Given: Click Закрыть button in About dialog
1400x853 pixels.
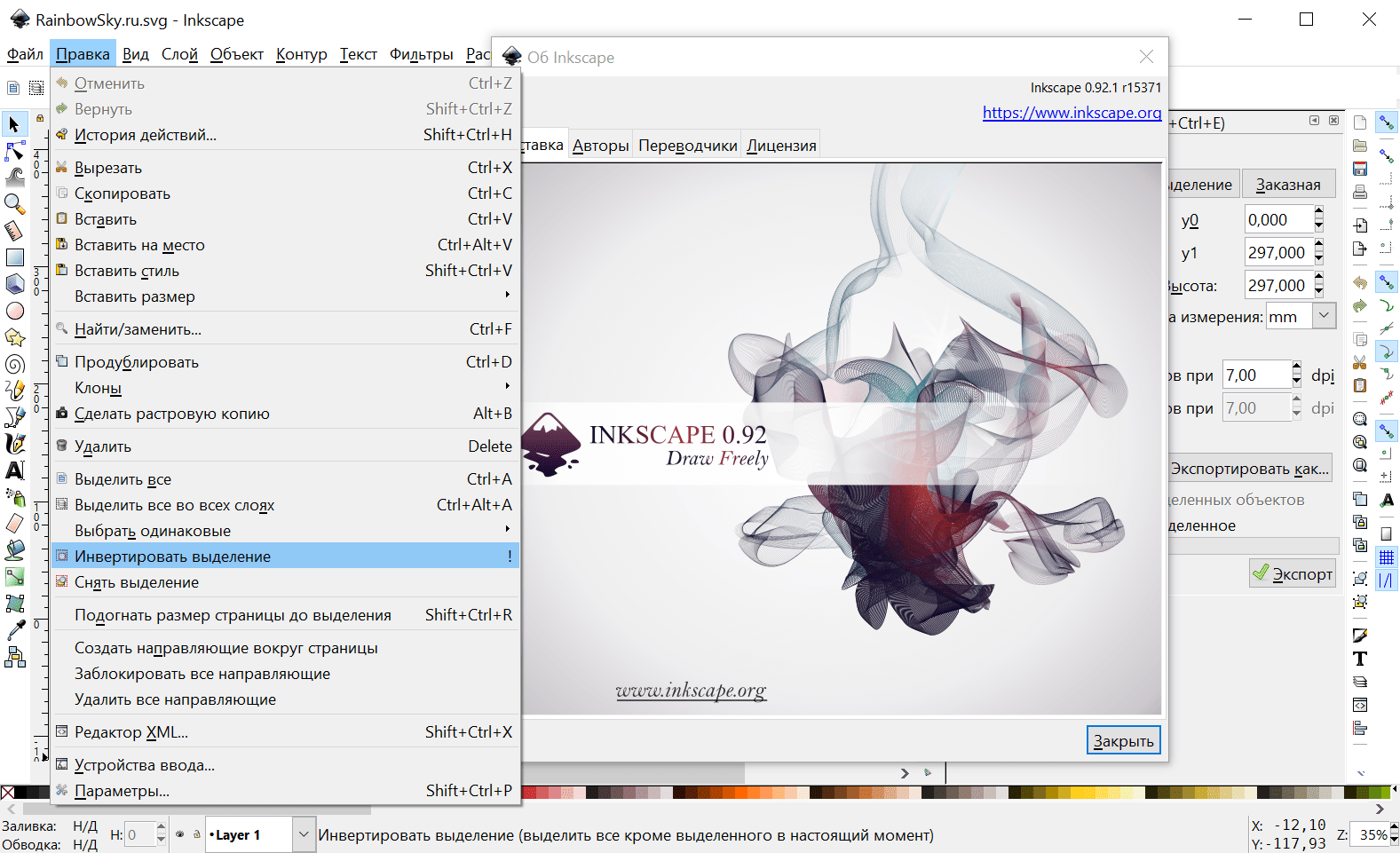Looking at the screenshot, I should (1124, 740).
